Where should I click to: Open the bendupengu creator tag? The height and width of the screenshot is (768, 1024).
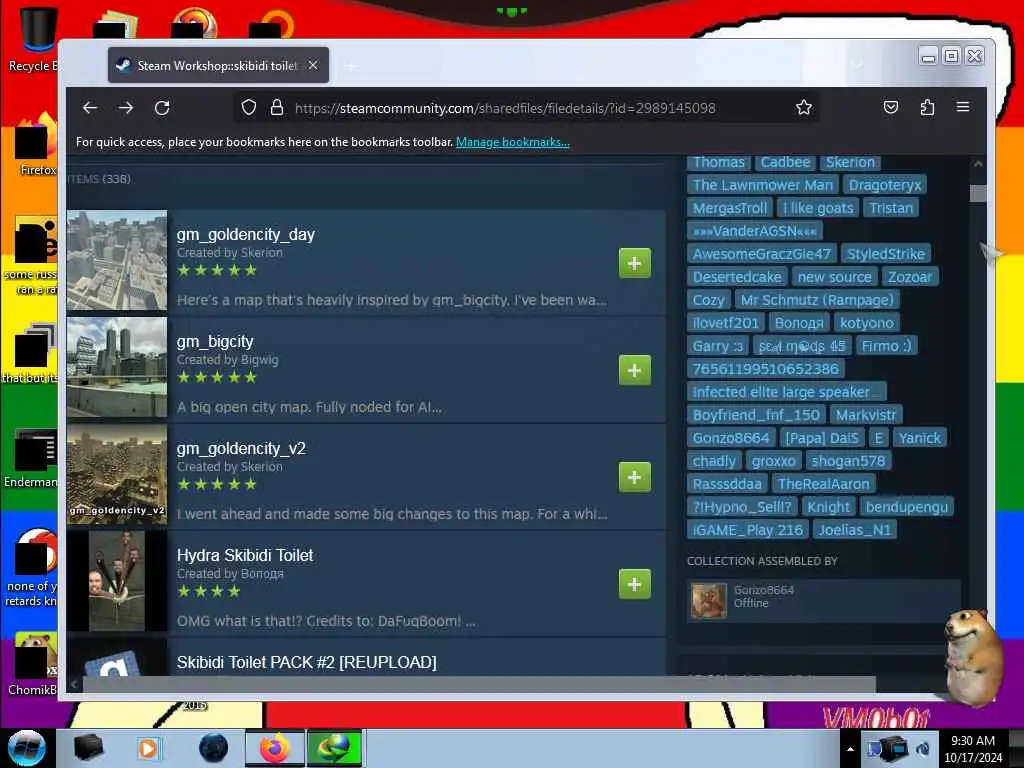pyautogui.click(x=906, y=507)
